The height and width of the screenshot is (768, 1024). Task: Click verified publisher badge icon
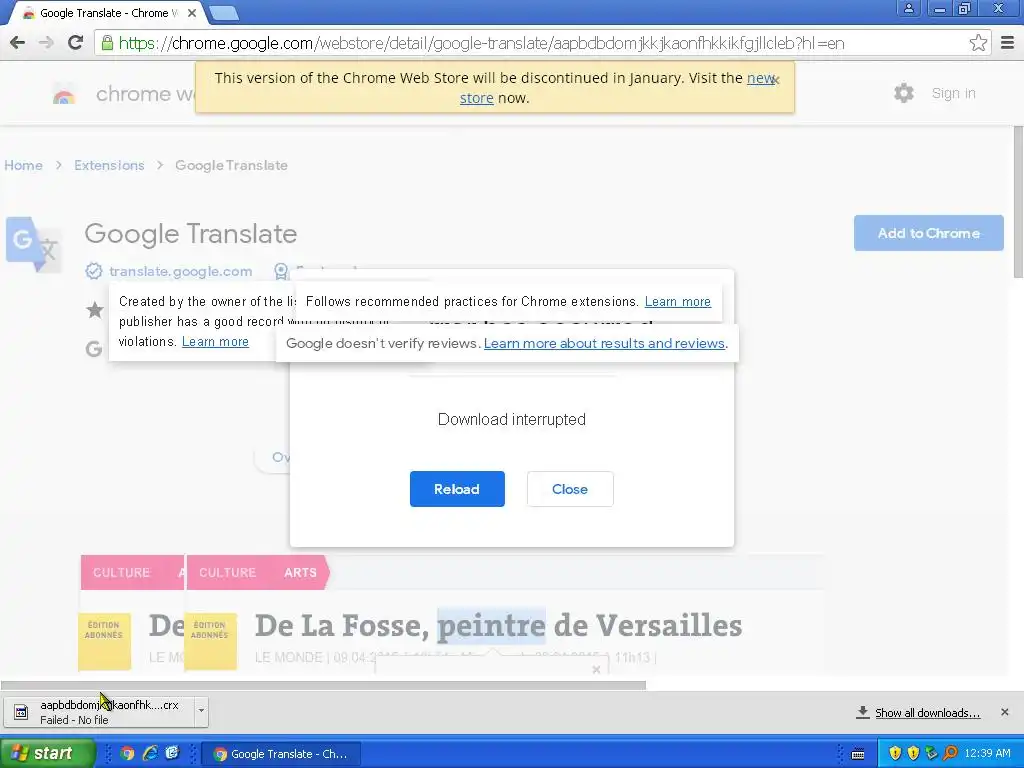(x=93, y=271)
